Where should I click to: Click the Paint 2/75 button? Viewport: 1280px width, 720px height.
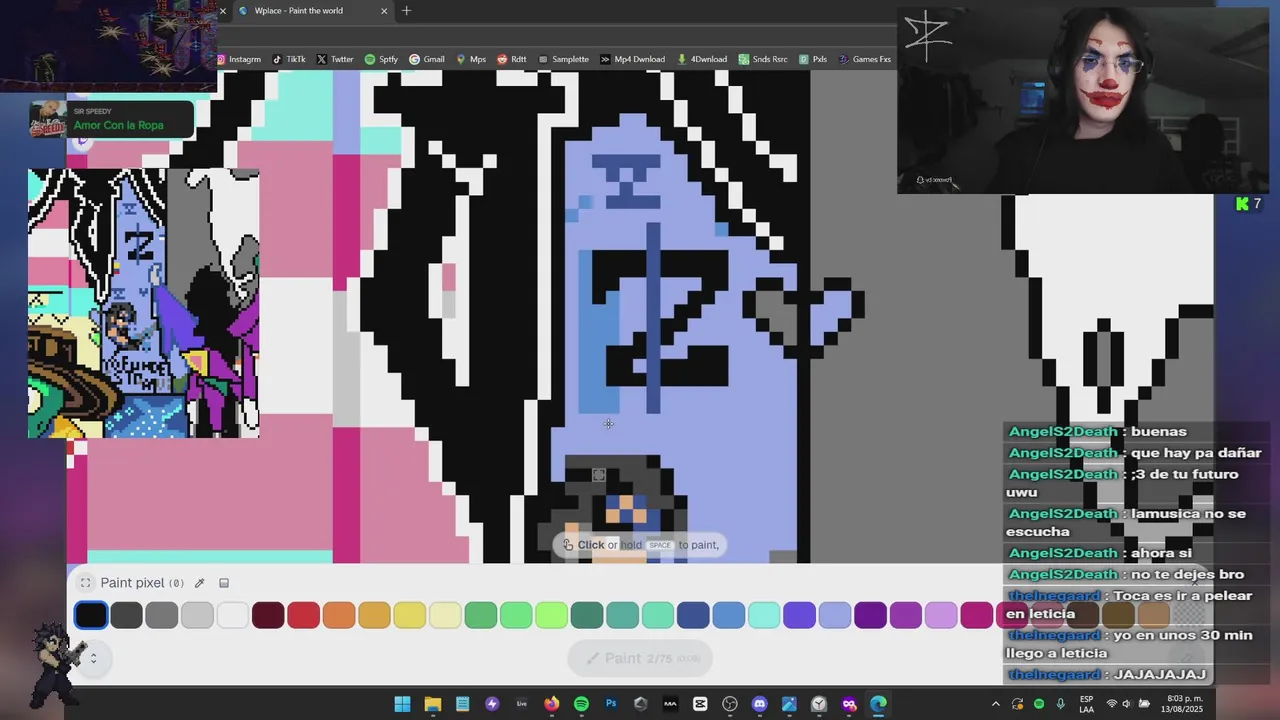pos(640,658)
